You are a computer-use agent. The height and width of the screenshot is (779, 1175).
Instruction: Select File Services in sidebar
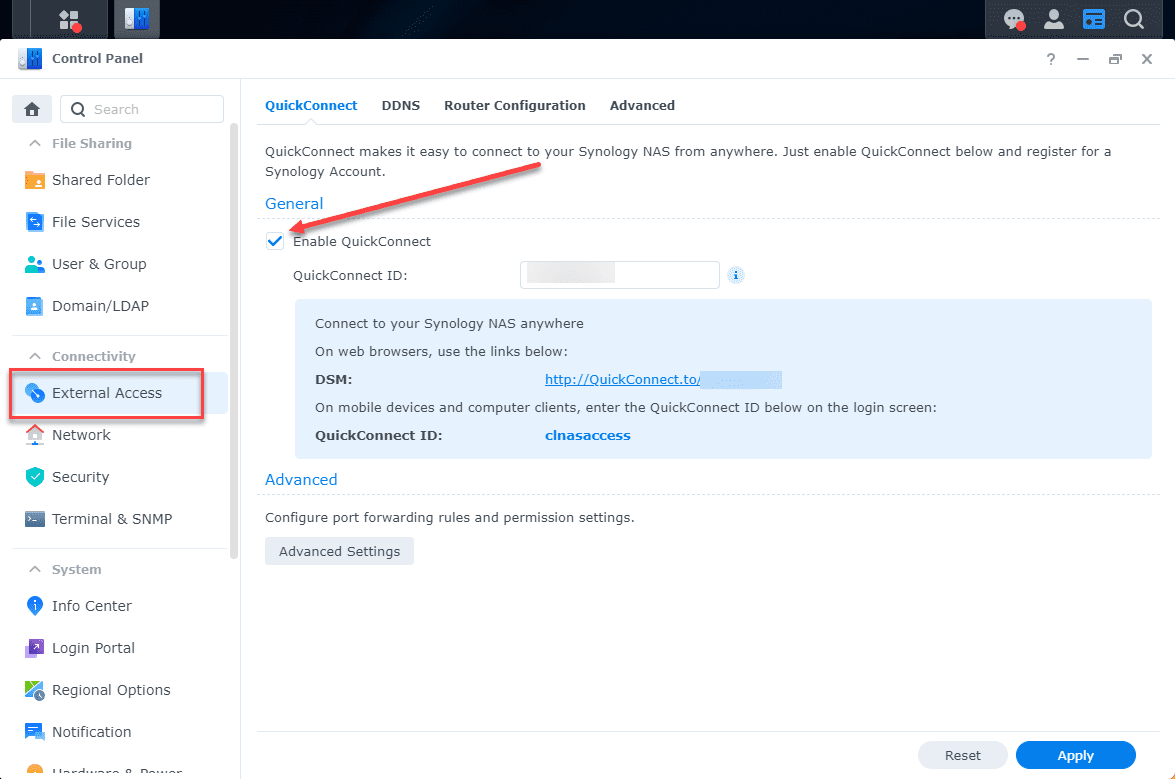[x=96, y=222]
